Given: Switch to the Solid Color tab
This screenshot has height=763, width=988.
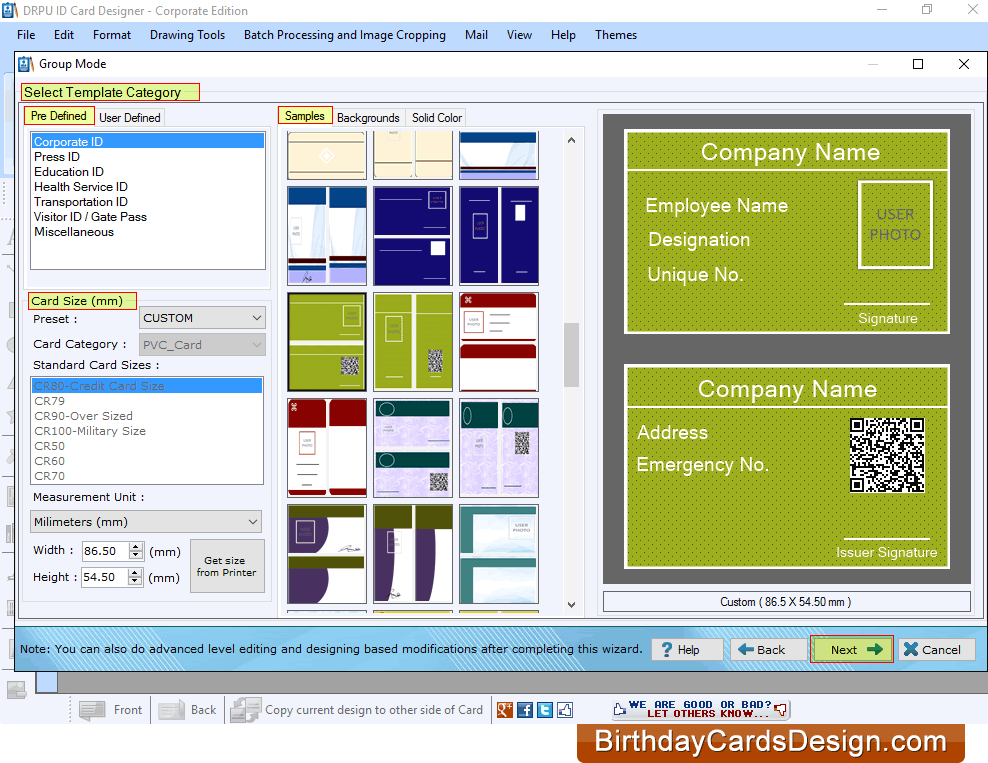Looking at the screenshot, I should coord(437,118).
